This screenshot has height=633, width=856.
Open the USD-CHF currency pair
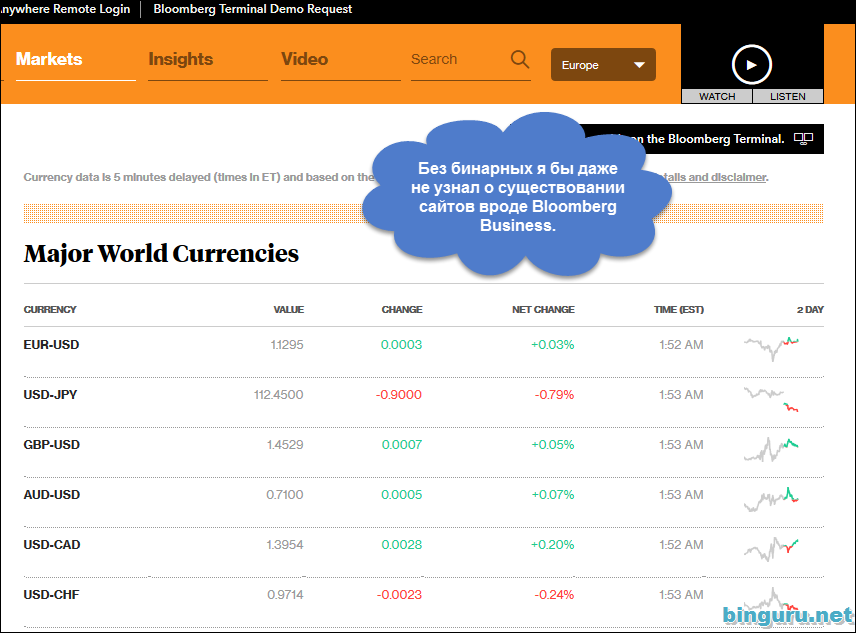pos(51,595)
